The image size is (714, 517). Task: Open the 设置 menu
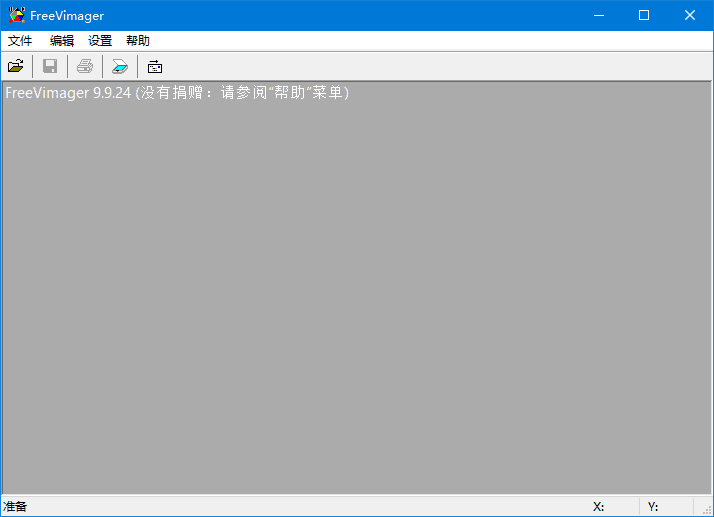click(x=100, y=41)
